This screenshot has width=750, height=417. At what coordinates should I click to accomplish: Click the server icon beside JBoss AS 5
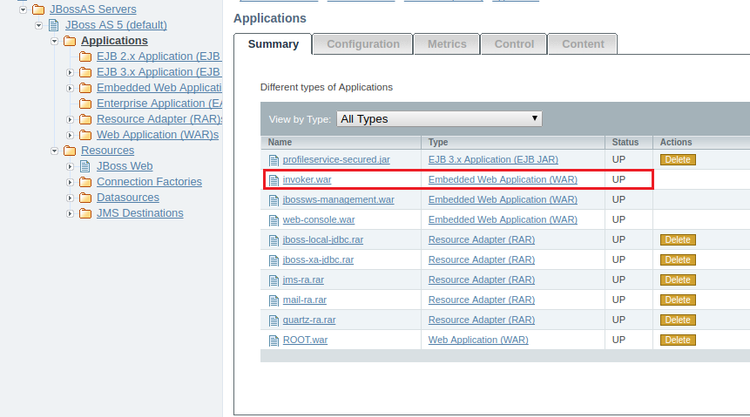(54, 24)
